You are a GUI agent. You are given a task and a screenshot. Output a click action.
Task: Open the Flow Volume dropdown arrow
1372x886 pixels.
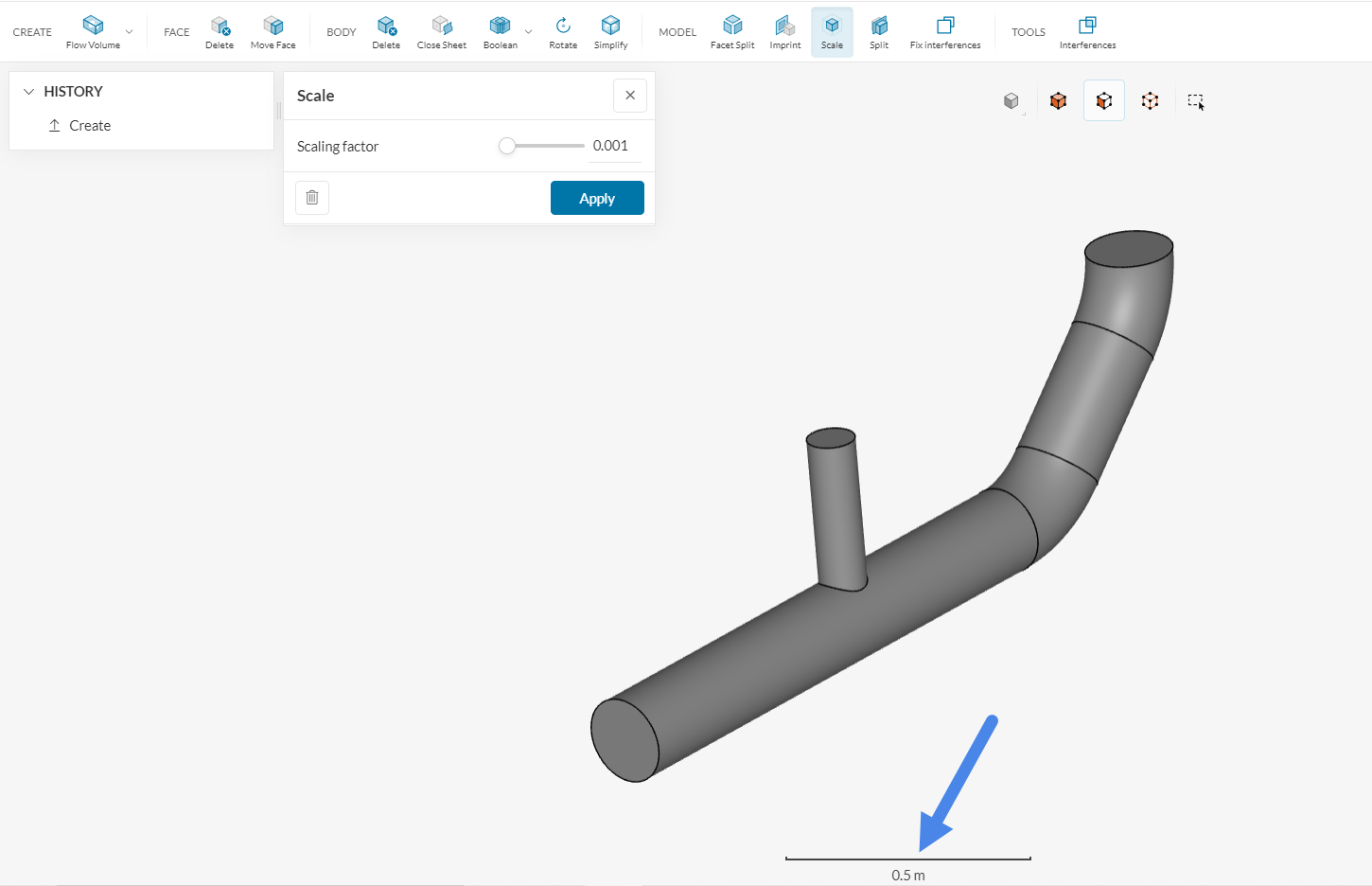coord(130,31)
